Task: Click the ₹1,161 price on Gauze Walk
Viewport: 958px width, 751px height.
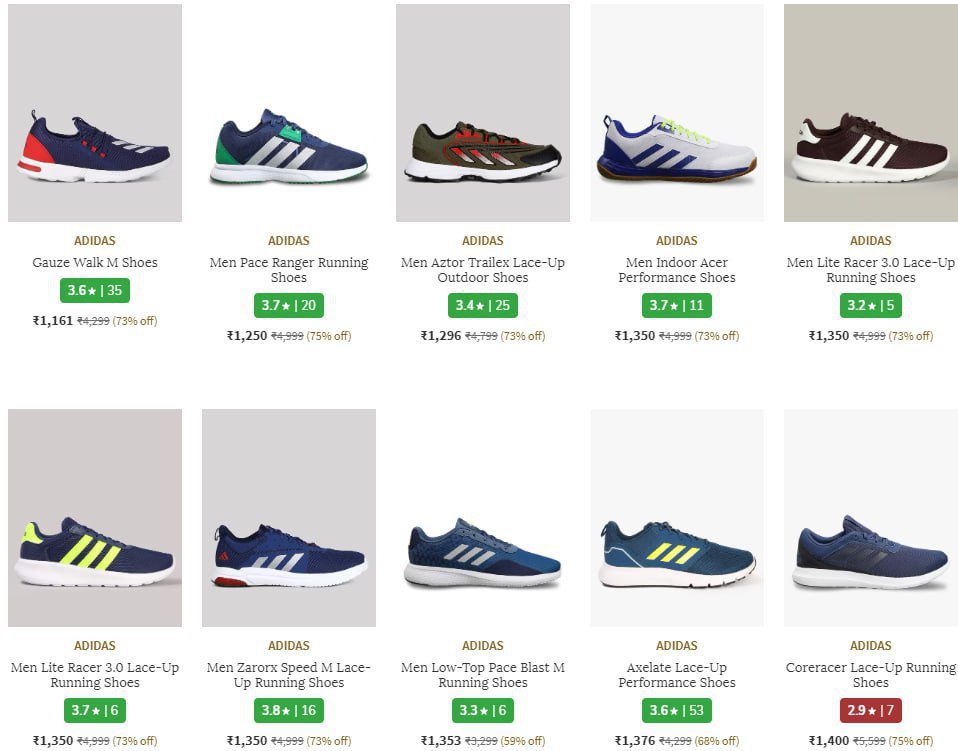Action: tap(53, 321)
